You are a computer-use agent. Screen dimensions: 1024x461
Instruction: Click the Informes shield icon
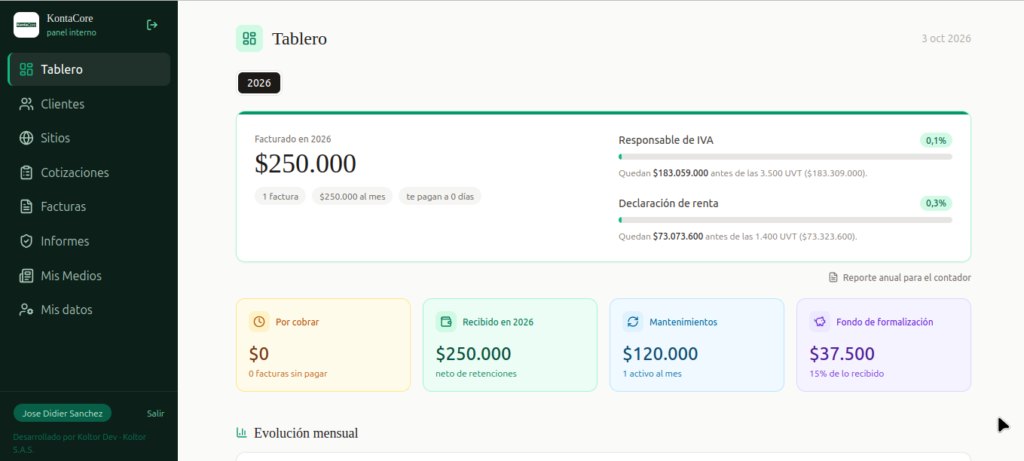click(26, 241)
